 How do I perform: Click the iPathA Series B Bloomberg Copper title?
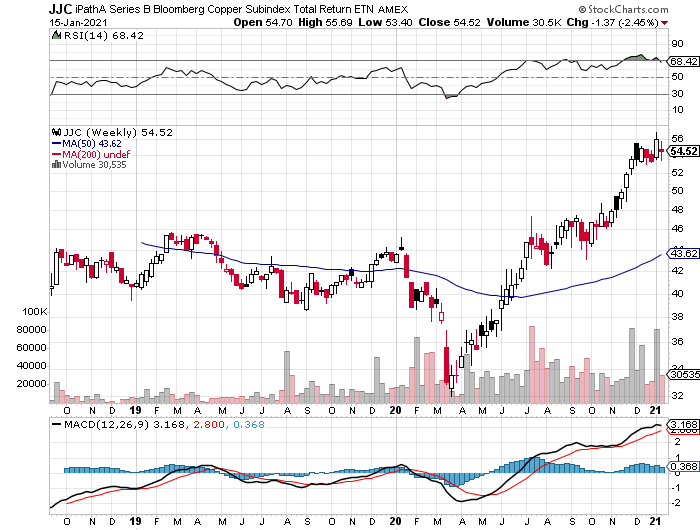point(225,9)
